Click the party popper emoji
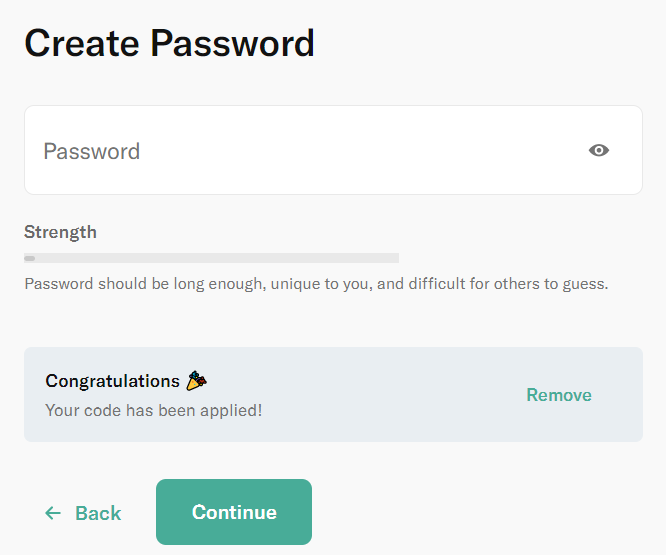This screenshot has width=666, height=555. click(196, 380)
